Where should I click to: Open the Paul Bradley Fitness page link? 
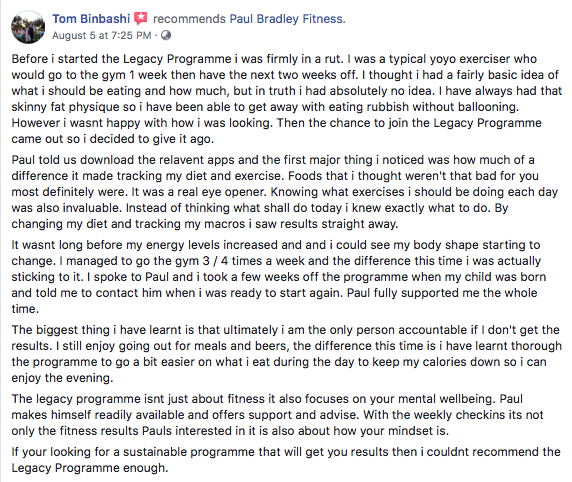tap(287, 19)
